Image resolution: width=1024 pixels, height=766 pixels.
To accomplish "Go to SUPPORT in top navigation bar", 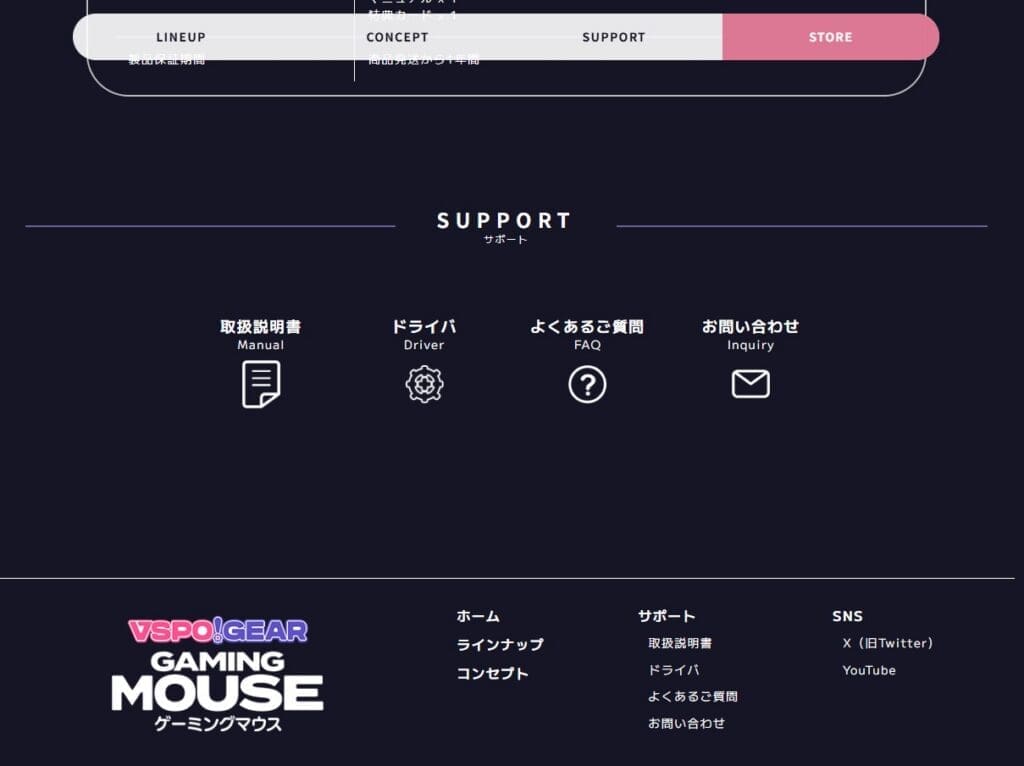I will [614, 37].
